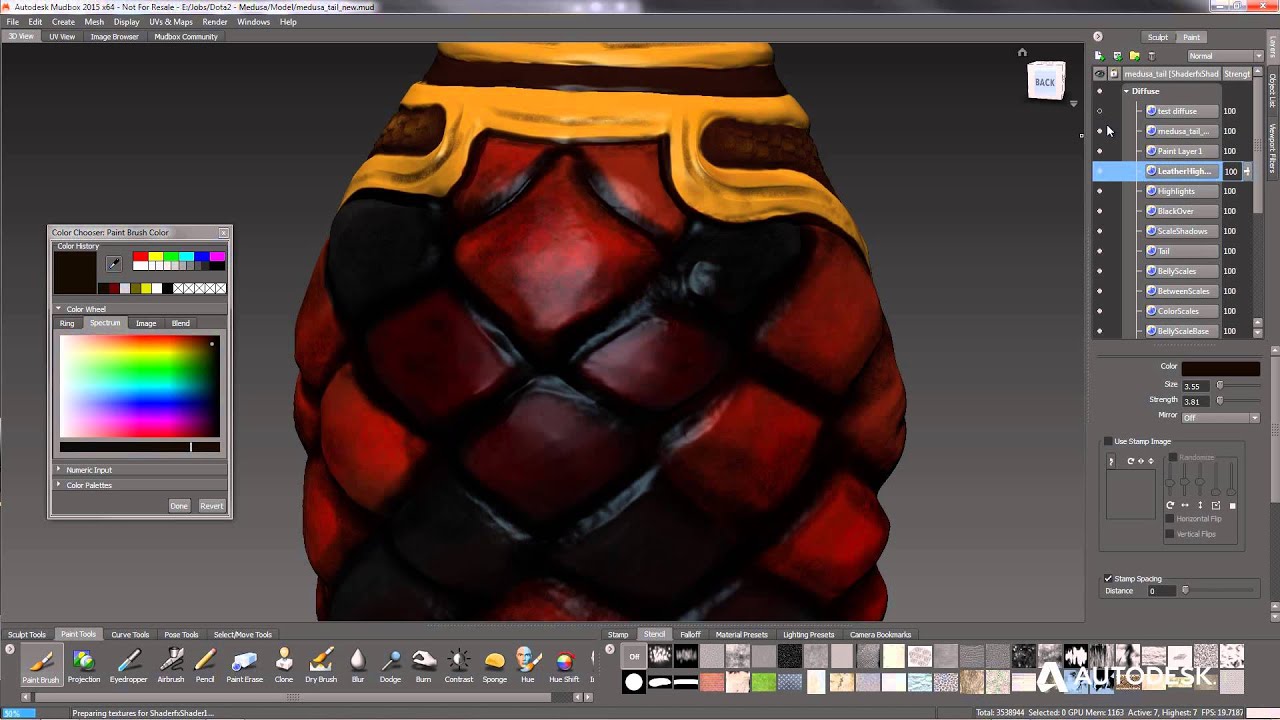
Task: Click the eyedropper in Color Chooser
Action: [114, 264]
